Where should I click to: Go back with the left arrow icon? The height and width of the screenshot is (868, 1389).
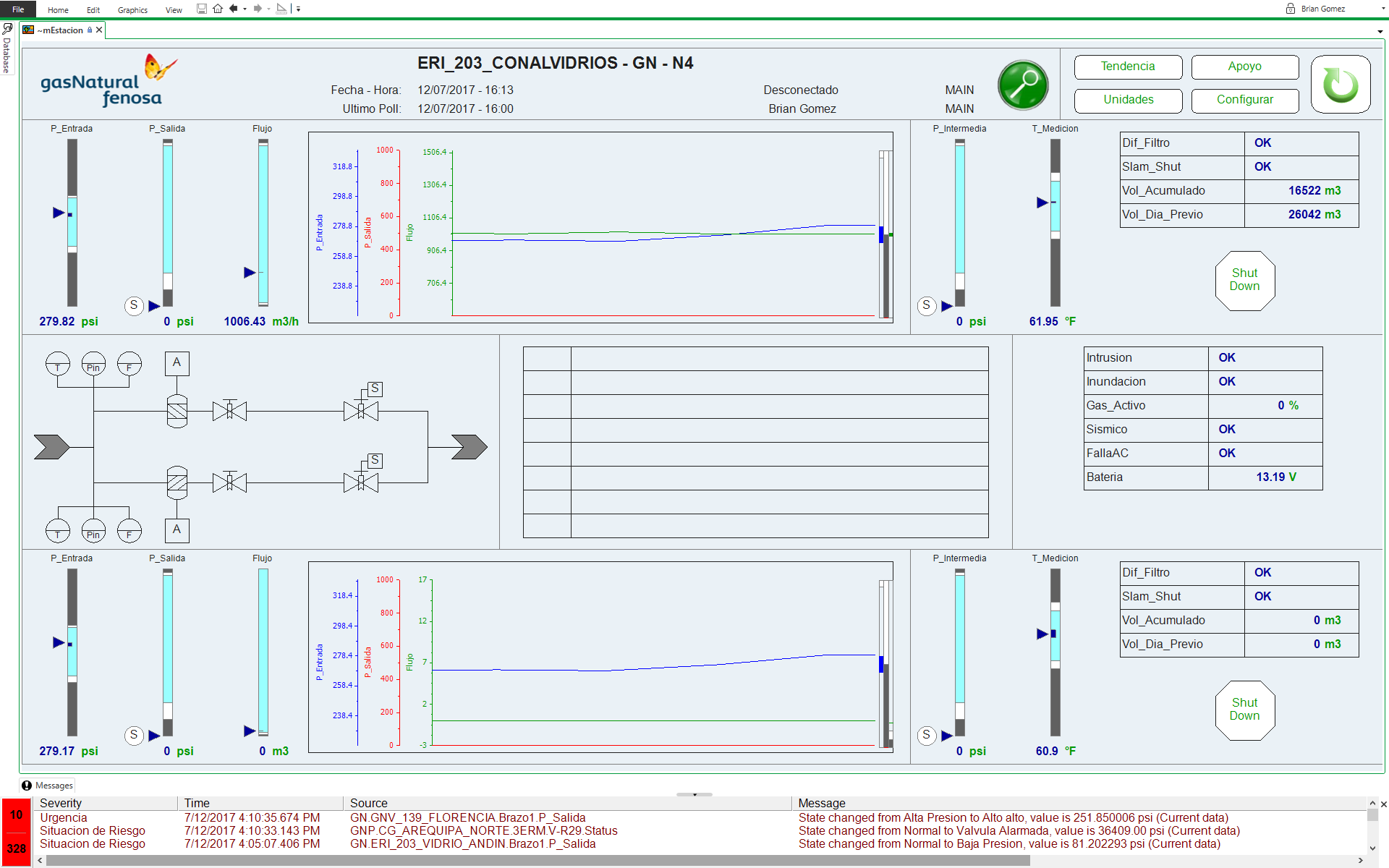pyautogui.click(x=233, y=9)
